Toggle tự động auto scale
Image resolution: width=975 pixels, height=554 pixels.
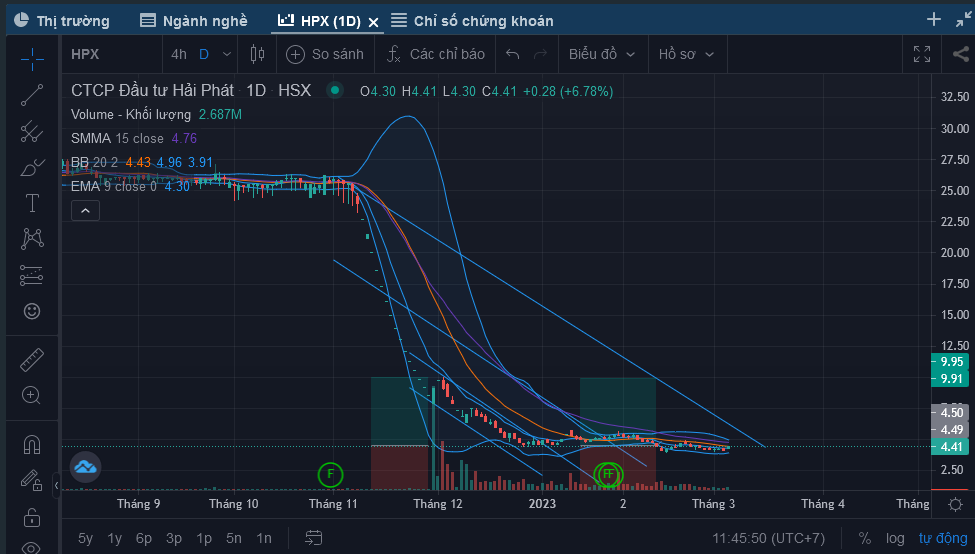point(943,538)
